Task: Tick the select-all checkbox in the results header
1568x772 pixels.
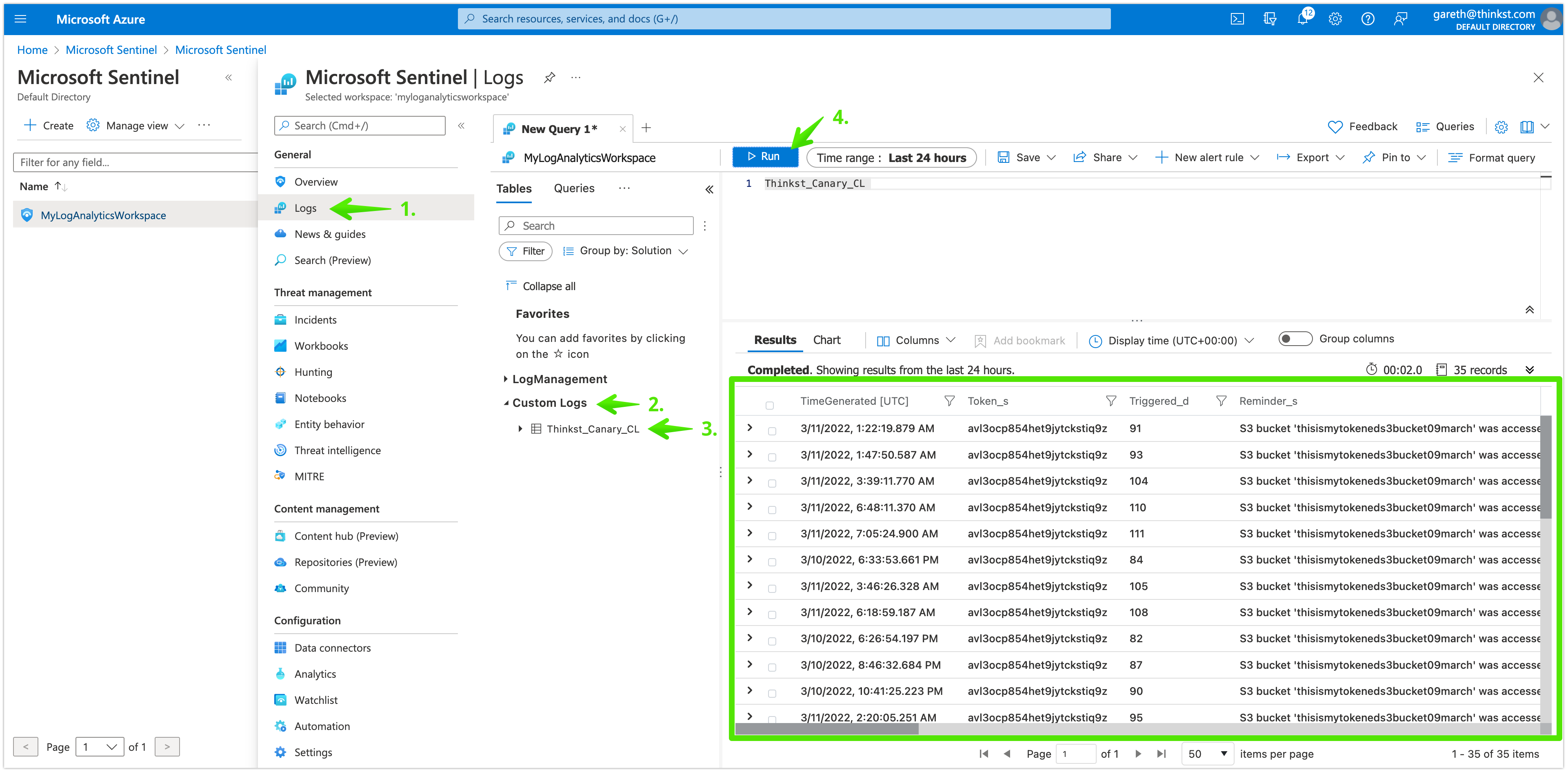Action: (x=769, y=405)
